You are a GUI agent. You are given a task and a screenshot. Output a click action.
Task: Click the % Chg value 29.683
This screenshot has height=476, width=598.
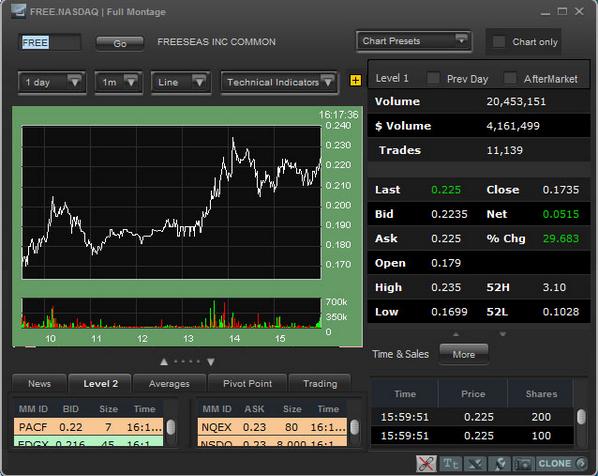pos(561,238)
